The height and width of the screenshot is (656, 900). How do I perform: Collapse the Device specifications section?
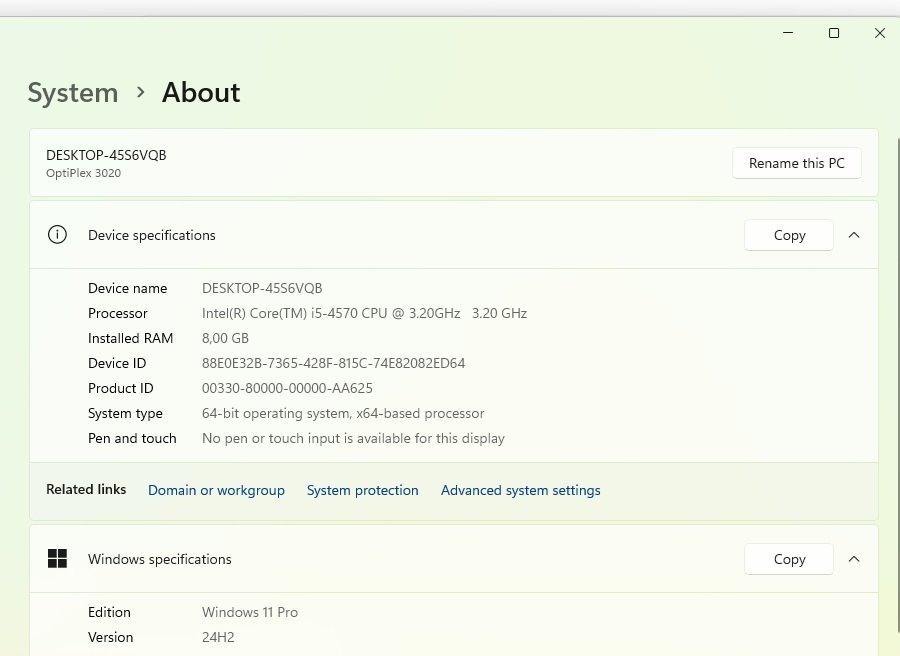coord(854,235)
